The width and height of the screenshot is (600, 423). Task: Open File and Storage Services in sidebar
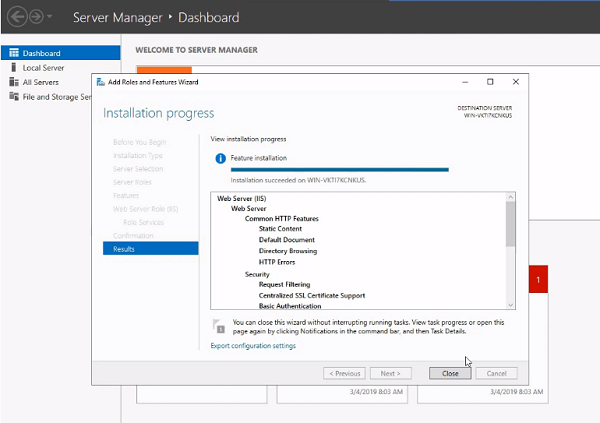click(x=56, y=97)
